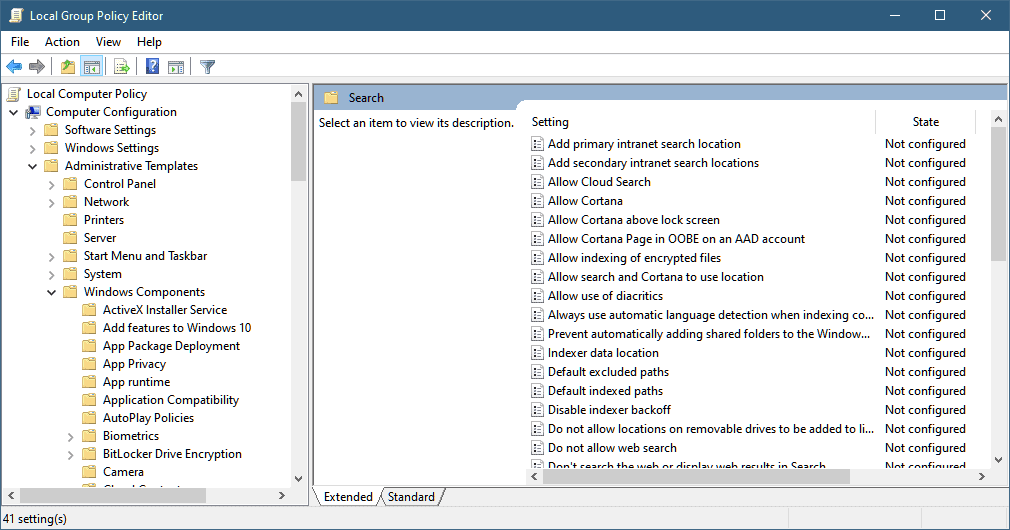
Task: Click Search folder icon in details header
Action: tap(331, 98)
